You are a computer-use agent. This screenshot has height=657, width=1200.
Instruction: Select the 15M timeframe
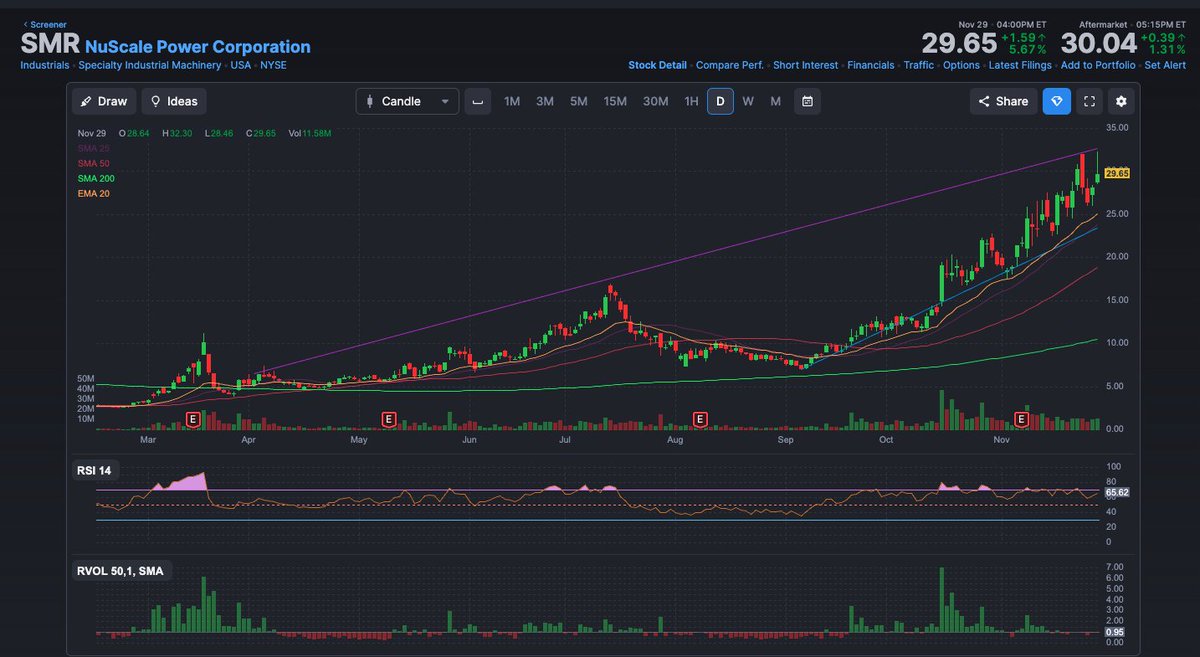coord(615,101)
